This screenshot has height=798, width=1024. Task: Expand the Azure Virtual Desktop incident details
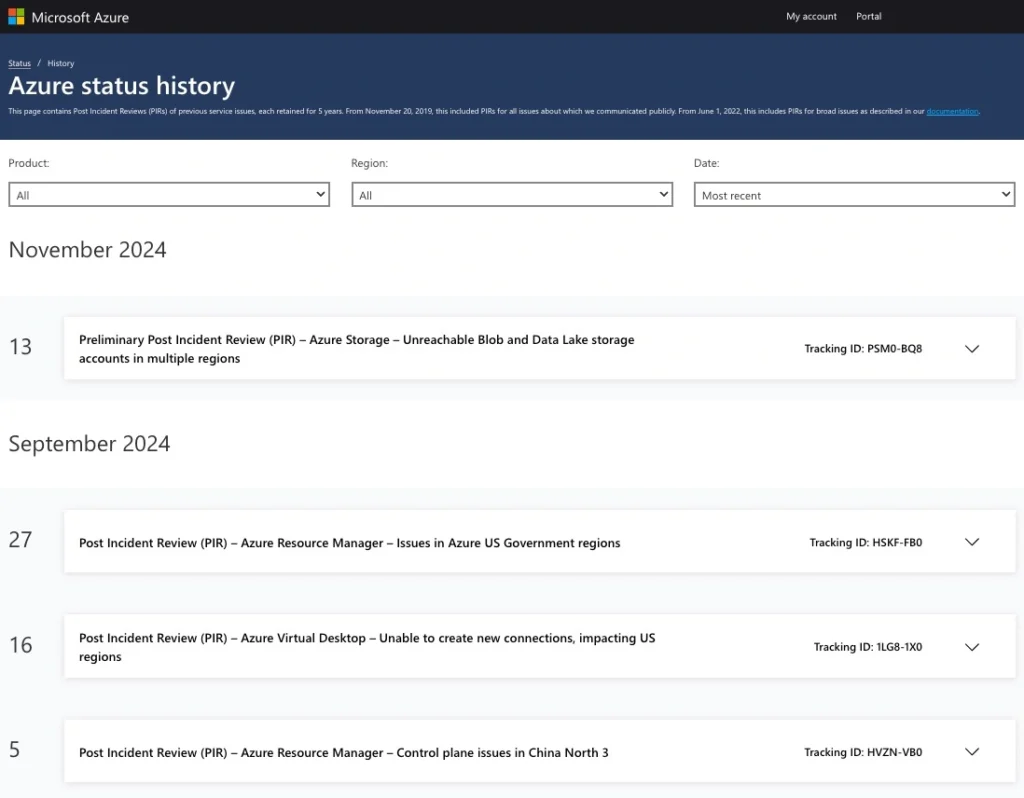tap(971, 646)
